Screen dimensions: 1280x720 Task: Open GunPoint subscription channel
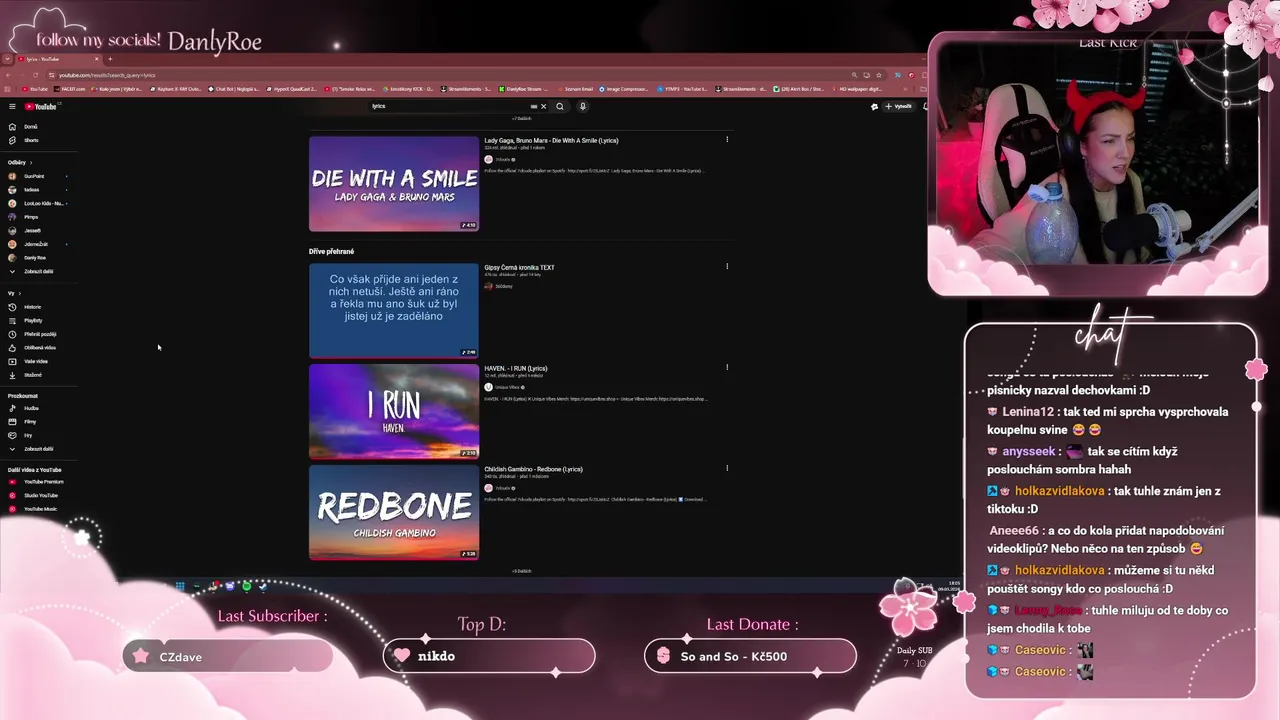click(x=34, y=176)
